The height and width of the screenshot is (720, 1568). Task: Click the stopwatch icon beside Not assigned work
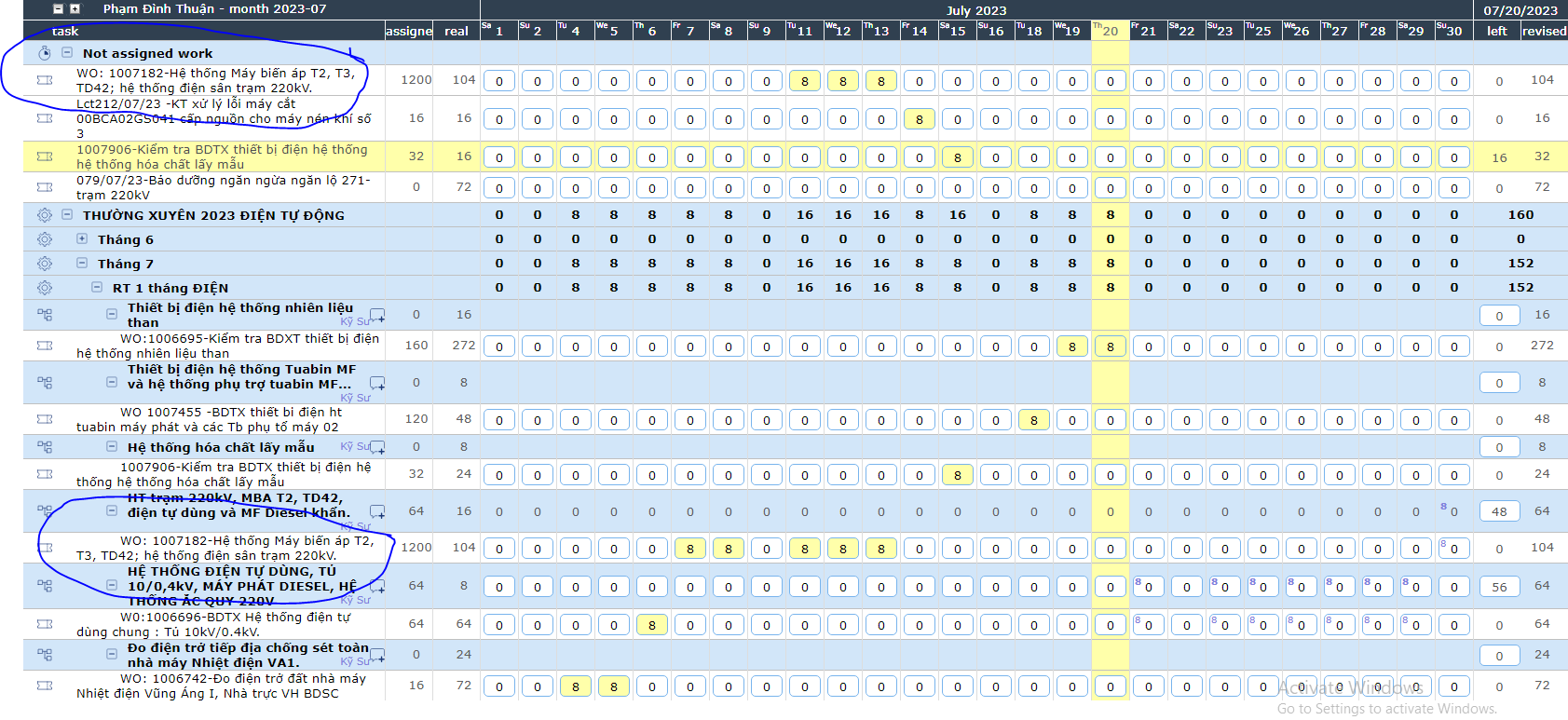[44, 53]
